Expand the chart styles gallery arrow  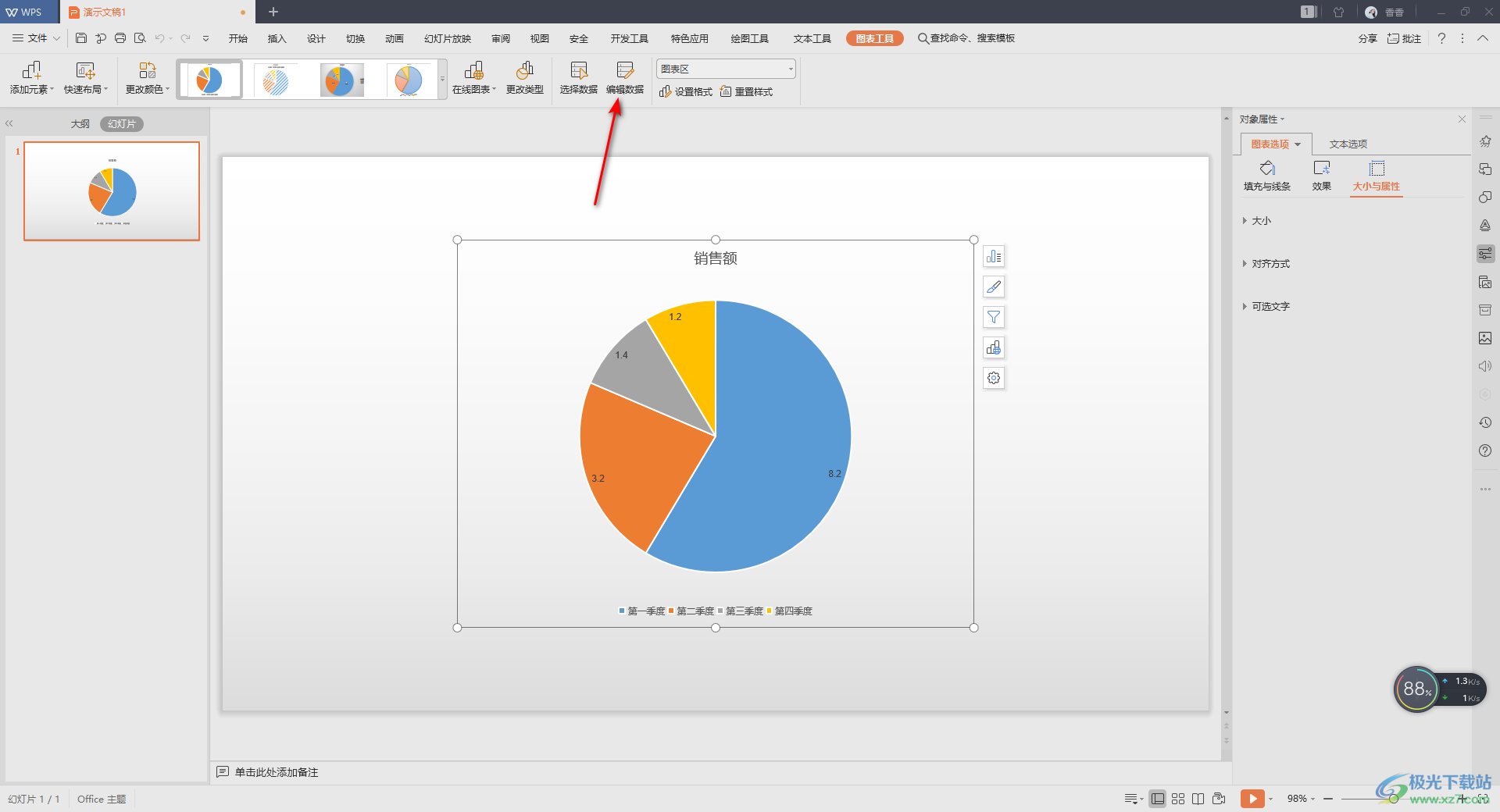tap(442, 80)
